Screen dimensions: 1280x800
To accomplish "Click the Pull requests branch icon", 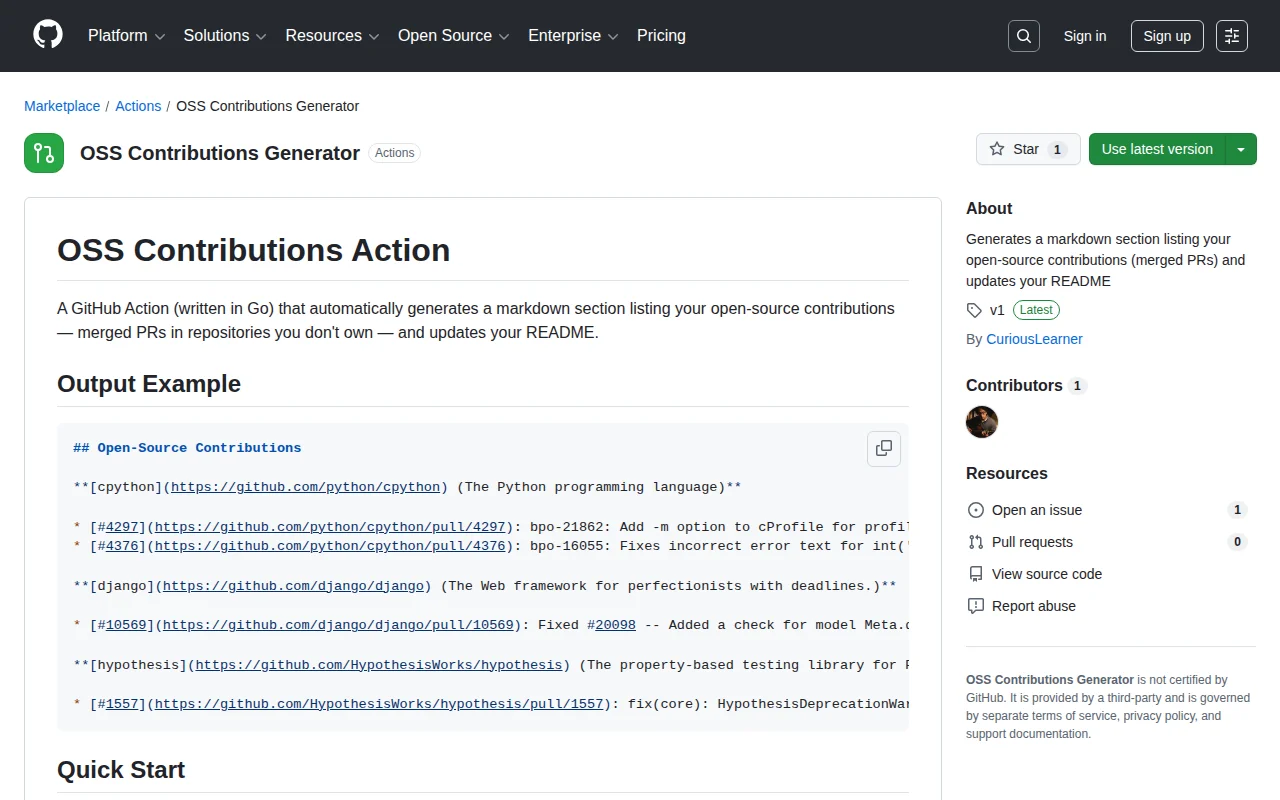I will [976, 542].
